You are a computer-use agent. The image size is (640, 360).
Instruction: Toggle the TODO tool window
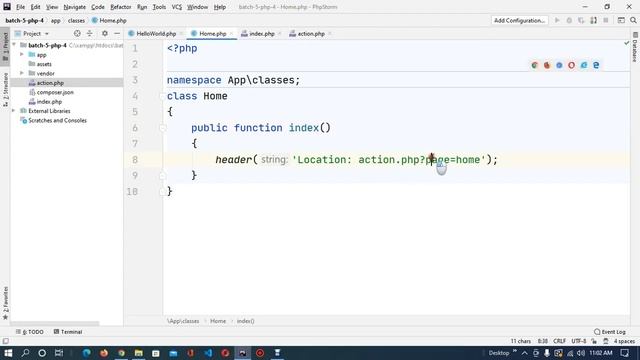[30, 332]
